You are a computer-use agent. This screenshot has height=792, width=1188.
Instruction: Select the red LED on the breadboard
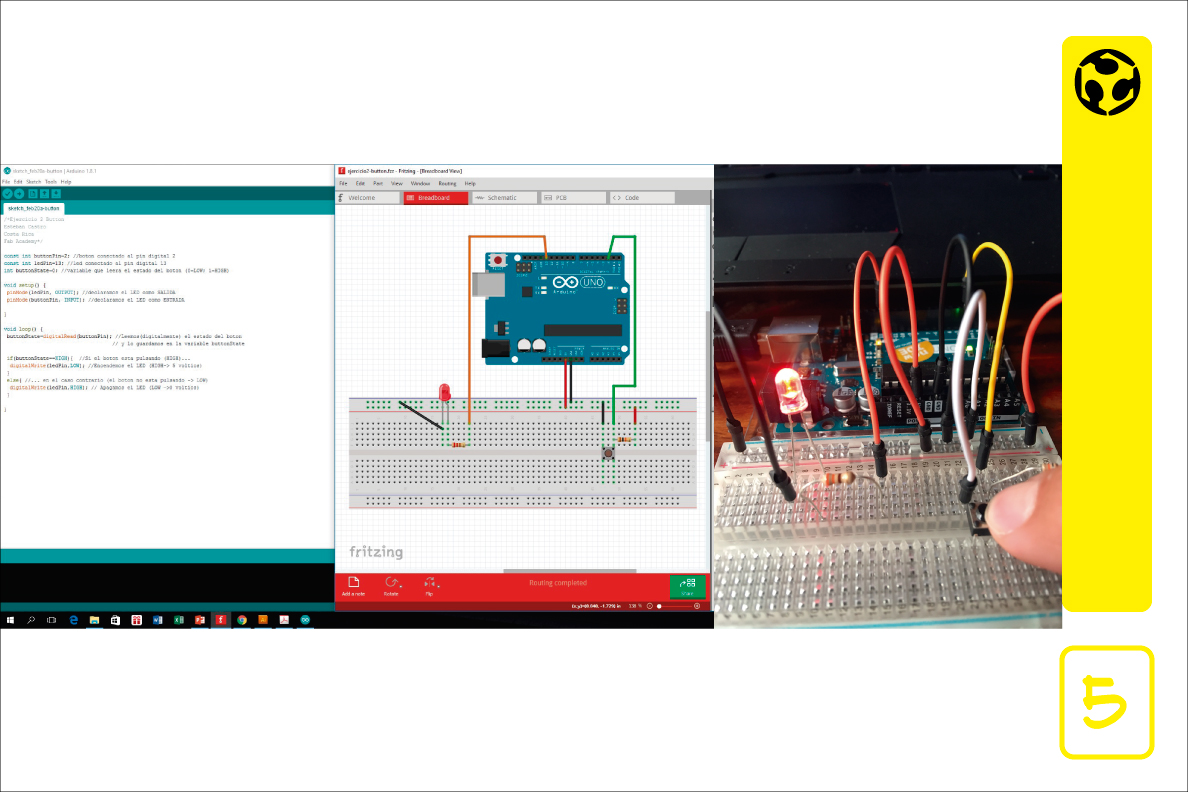tap(445, 394)
